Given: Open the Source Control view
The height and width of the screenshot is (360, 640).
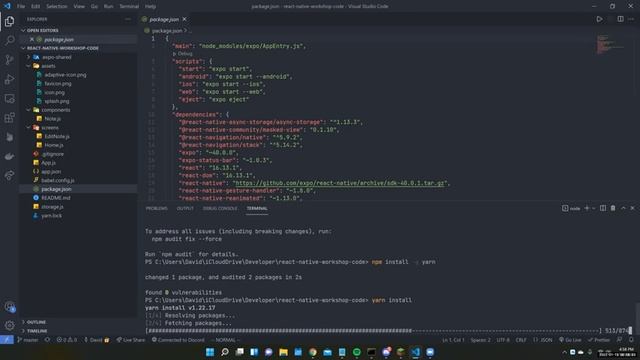Looking at the screenshot, I should point(9,60).
